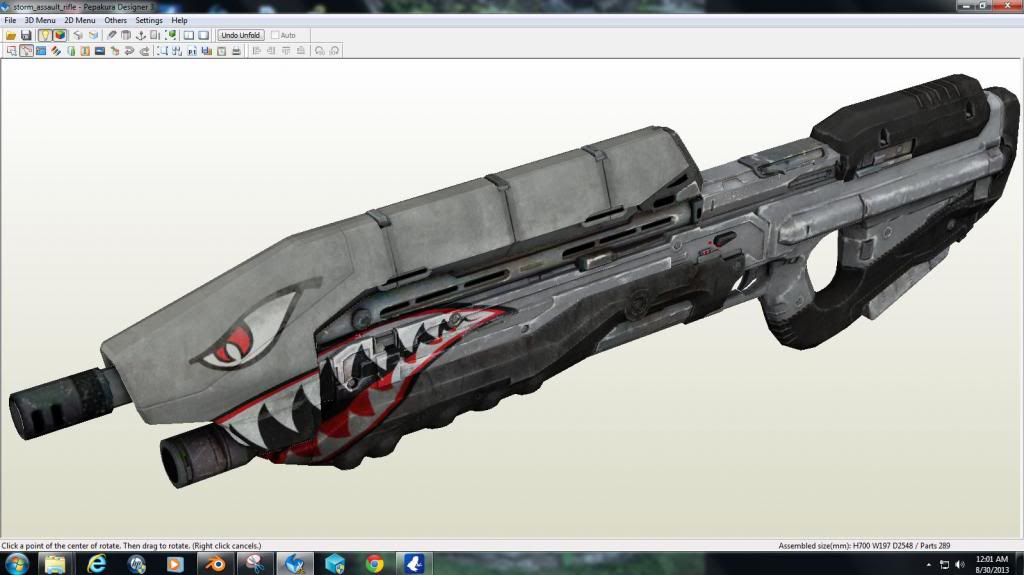This screenshot has width=1024, height=575.
Task: Click the anchor toolbar icon
Action: (x=140, y=35)
